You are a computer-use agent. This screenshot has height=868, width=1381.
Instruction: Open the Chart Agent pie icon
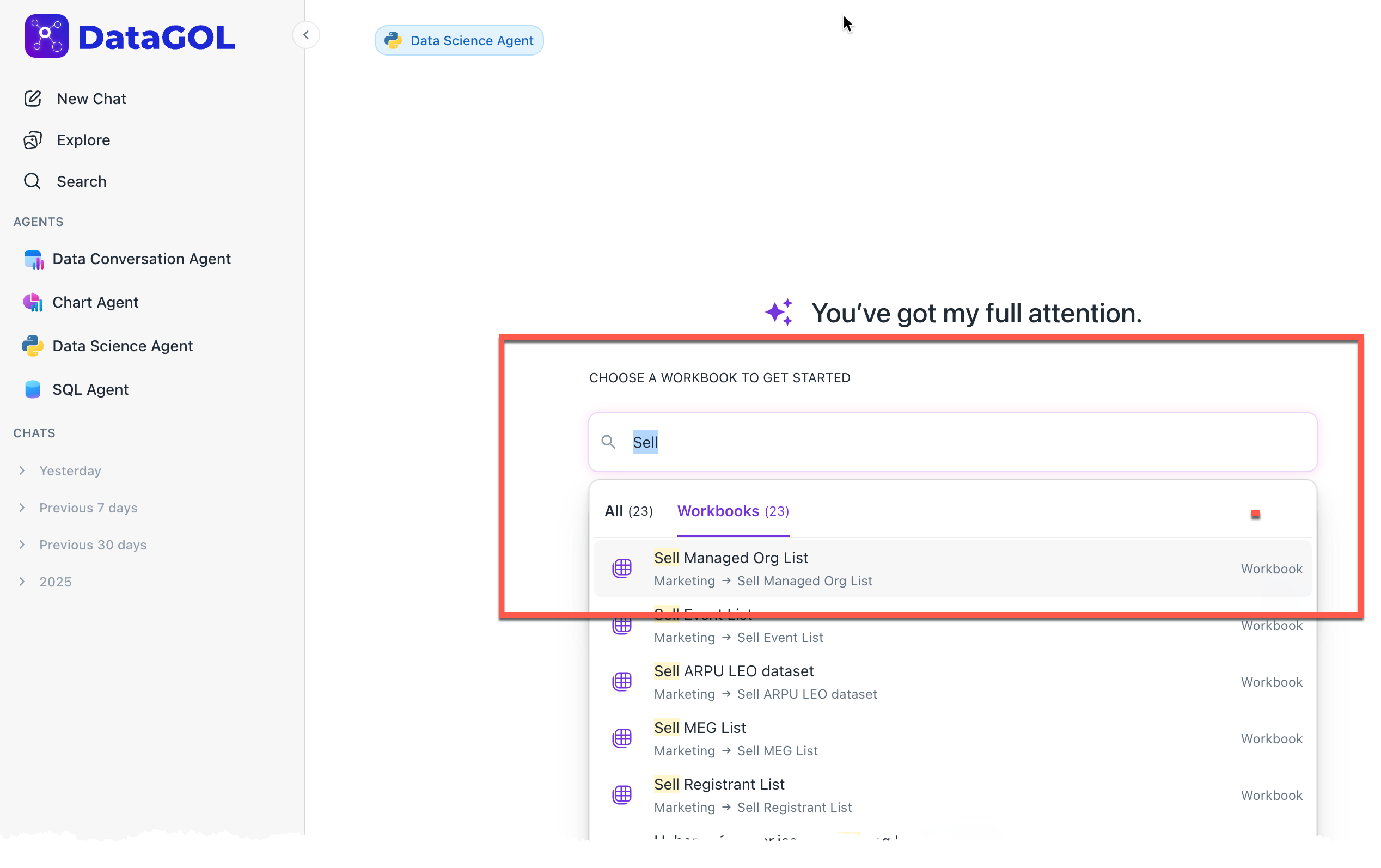tap(33, 302)
